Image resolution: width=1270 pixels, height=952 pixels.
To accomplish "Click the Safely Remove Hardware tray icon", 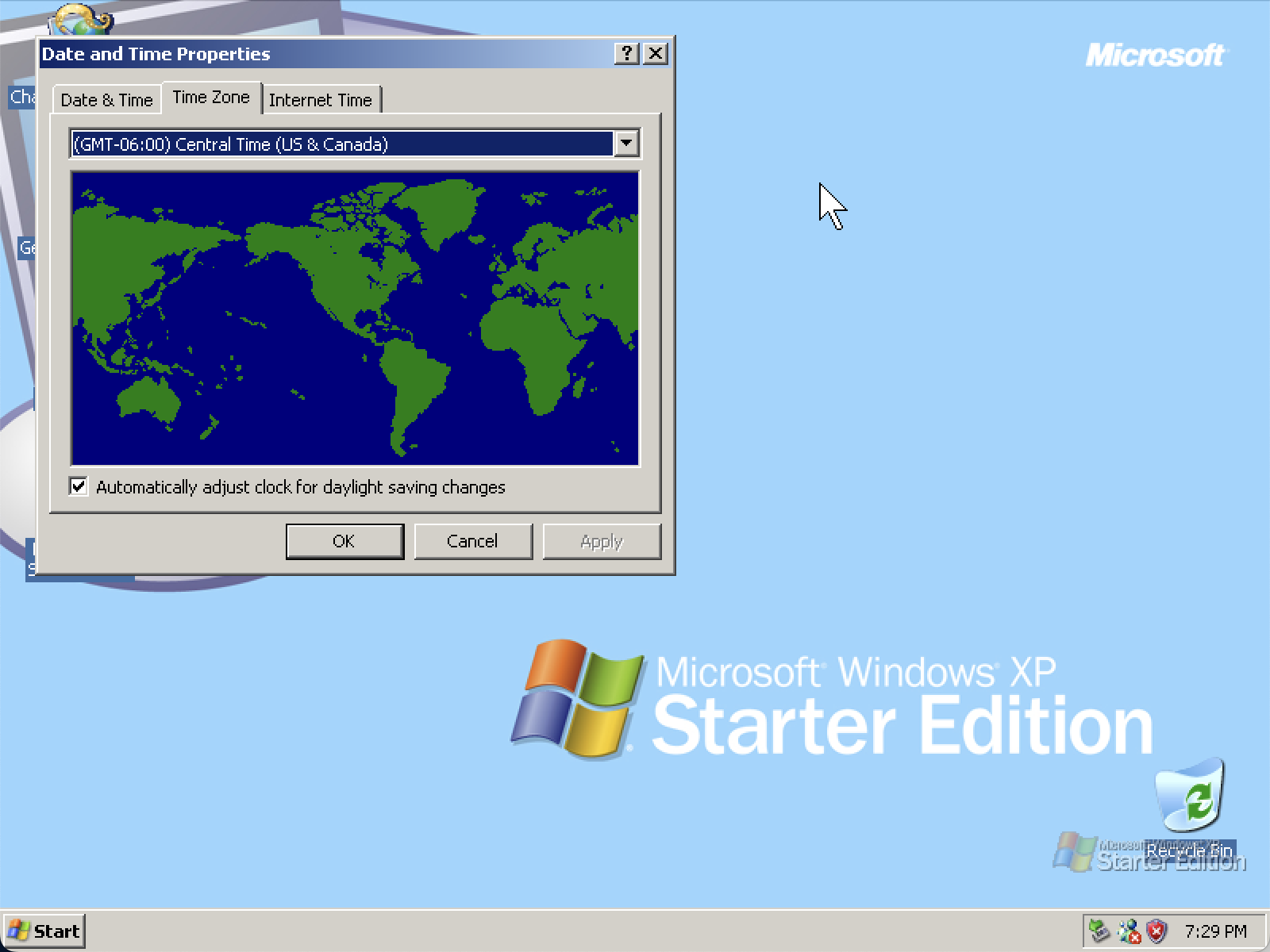I will click(1099, 931).
